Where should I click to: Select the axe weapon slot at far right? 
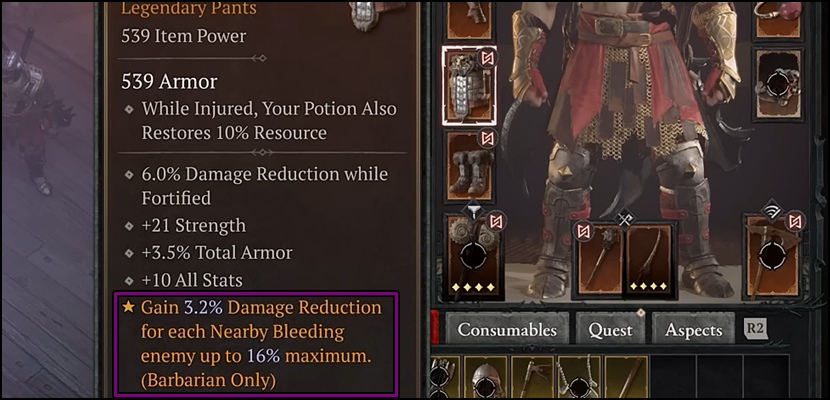pyautogui.click(x=773, y=256)
